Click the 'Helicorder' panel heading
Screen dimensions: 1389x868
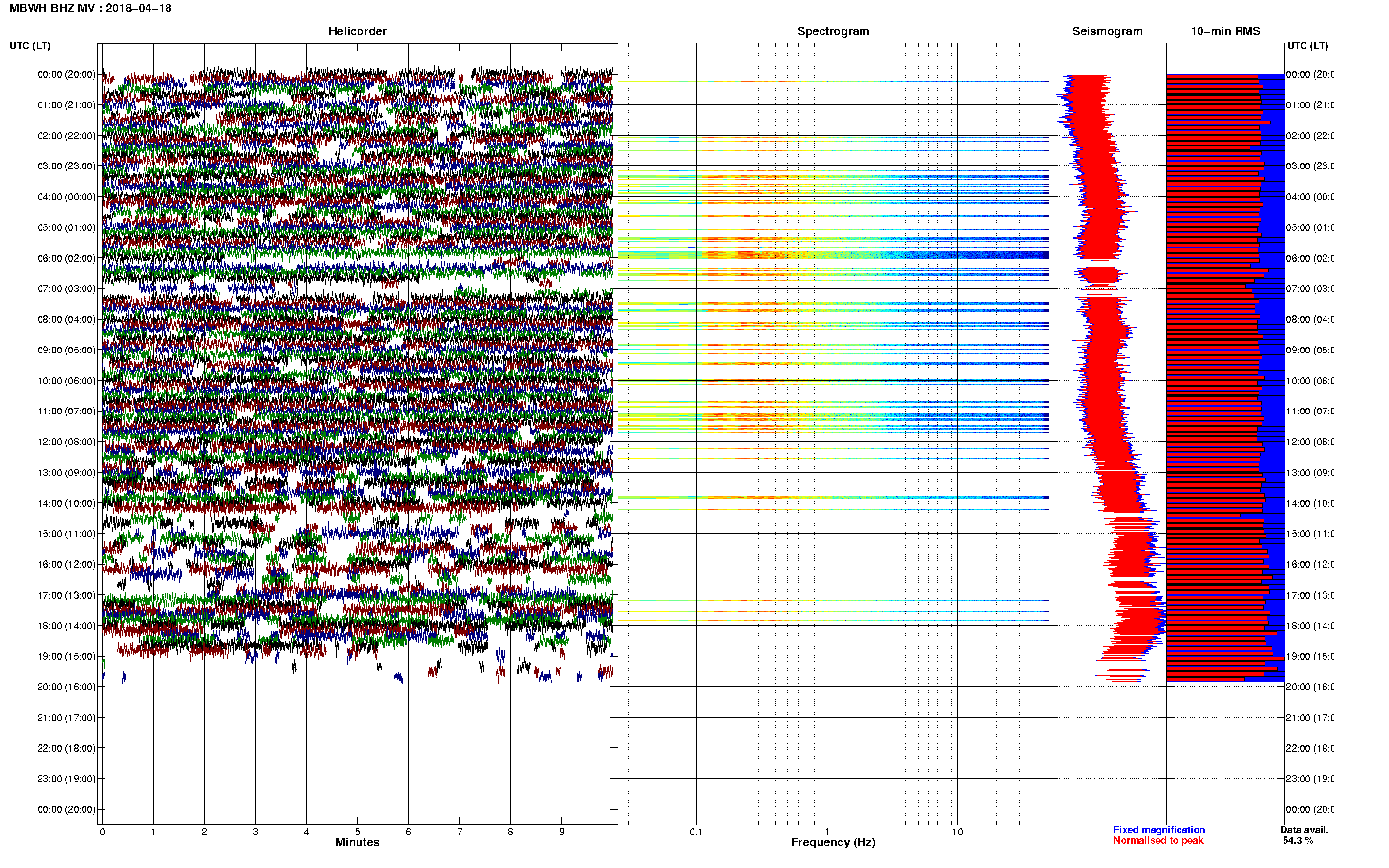[357, 32]
